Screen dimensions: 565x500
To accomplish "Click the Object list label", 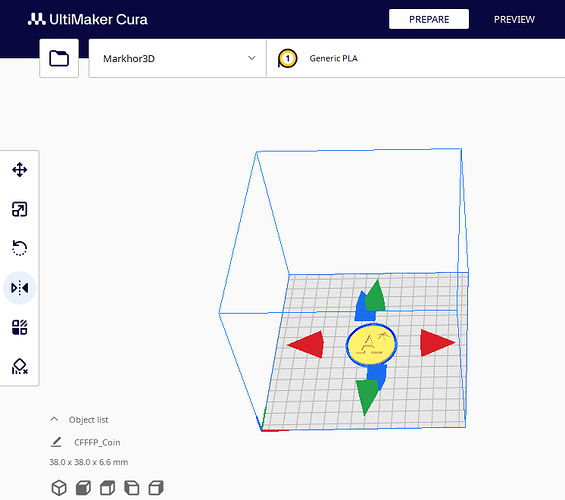I will point(88,420).
